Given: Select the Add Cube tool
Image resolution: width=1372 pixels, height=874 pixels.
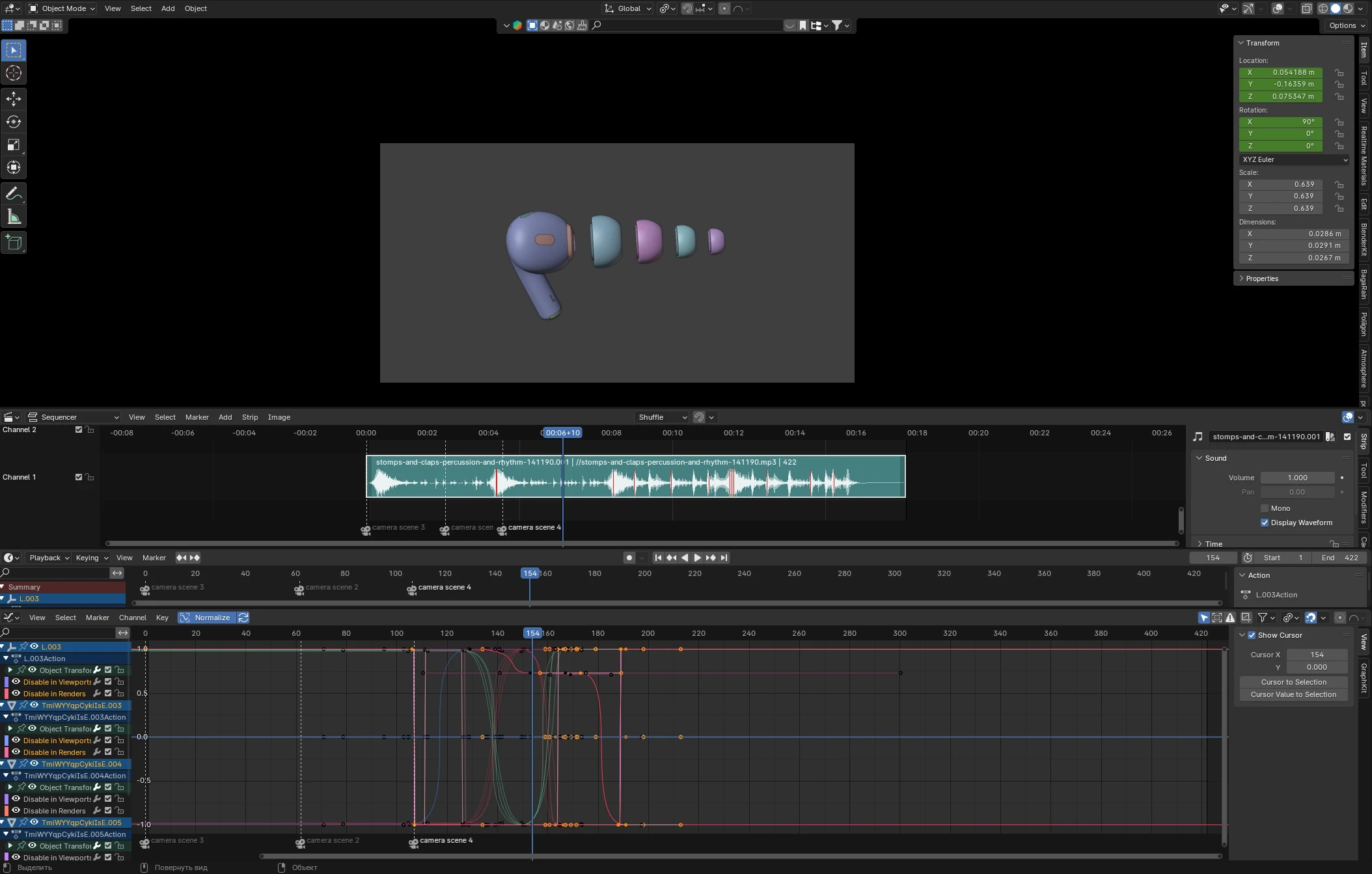Looking at the screenshot, I should click(14, 243).
